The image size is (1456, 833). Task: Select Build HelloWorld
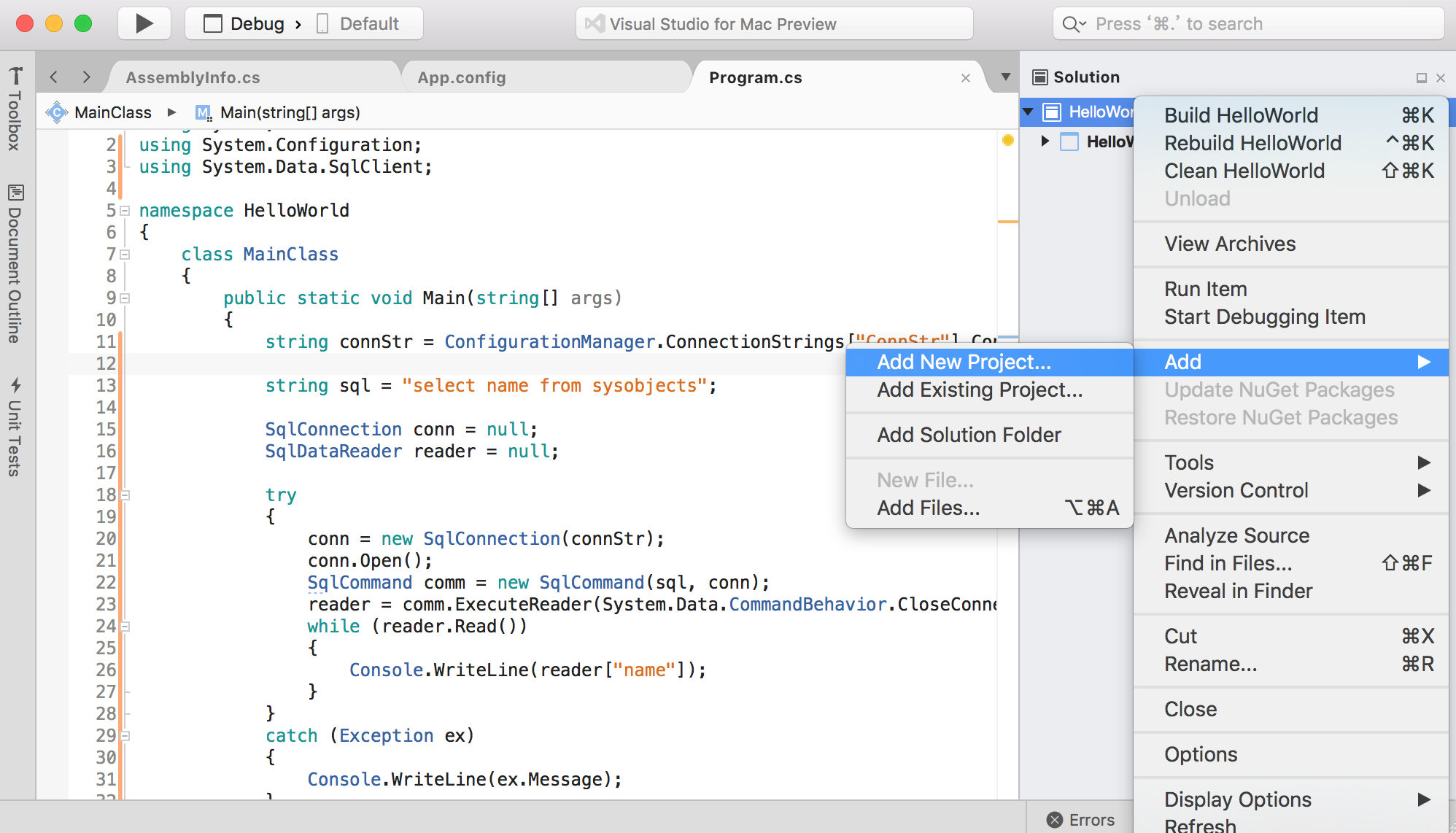1291,115
